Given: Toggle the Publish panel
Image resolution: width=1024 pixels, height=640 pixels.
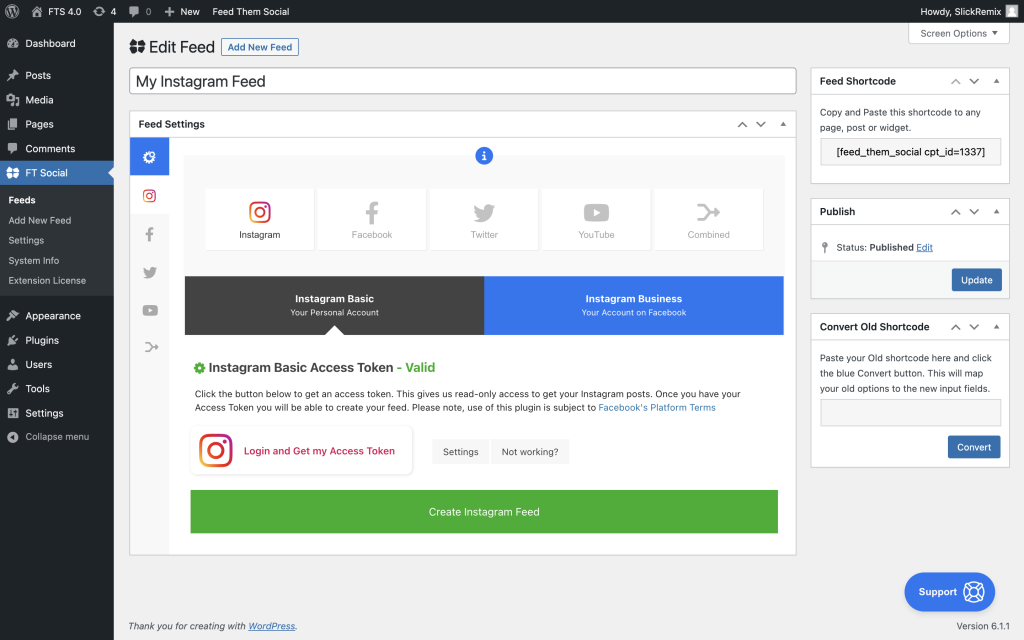Looking at the screenshot, I should click(996, 212).
